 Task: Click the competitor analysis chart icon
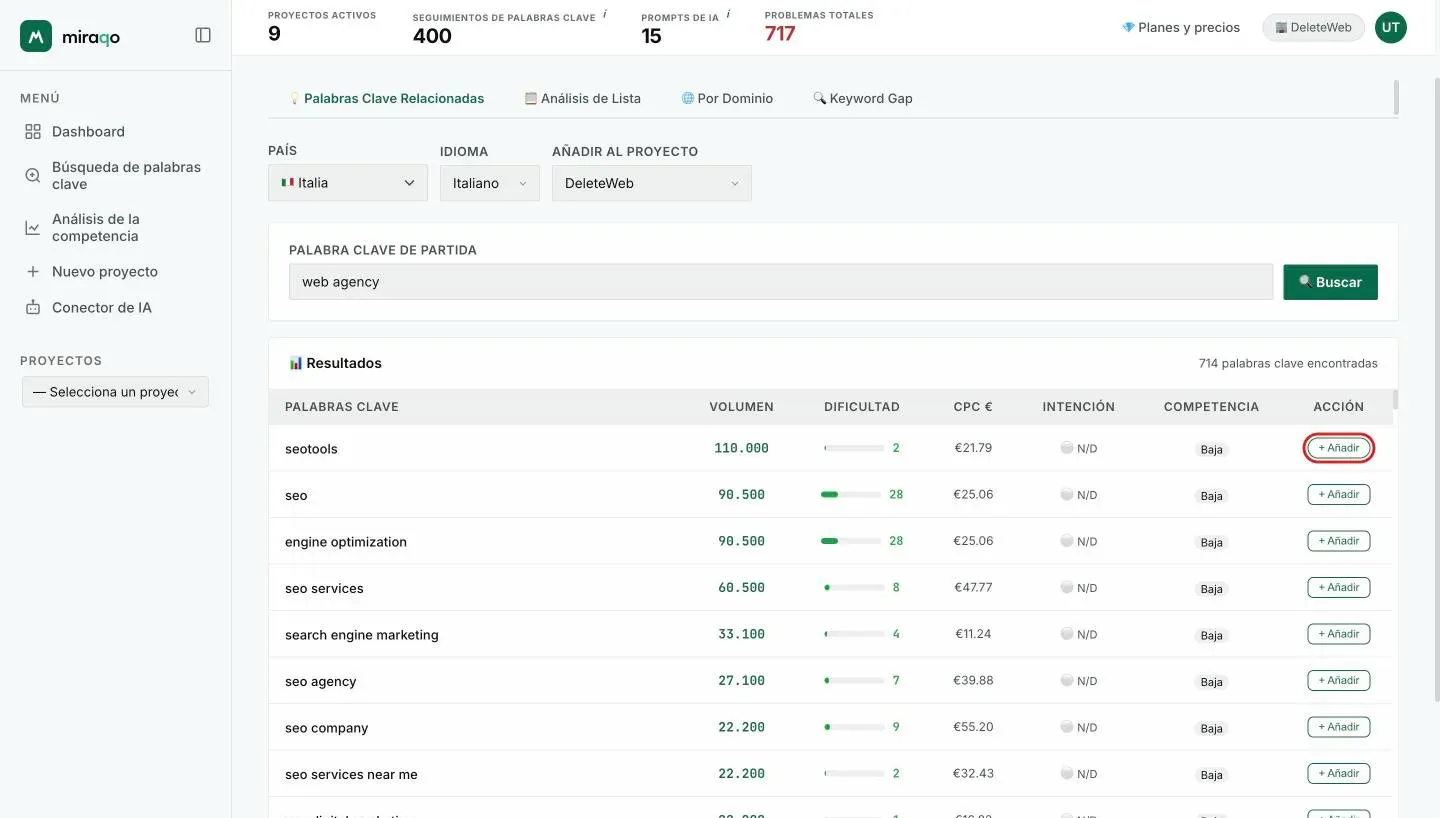tap(33, 228)
